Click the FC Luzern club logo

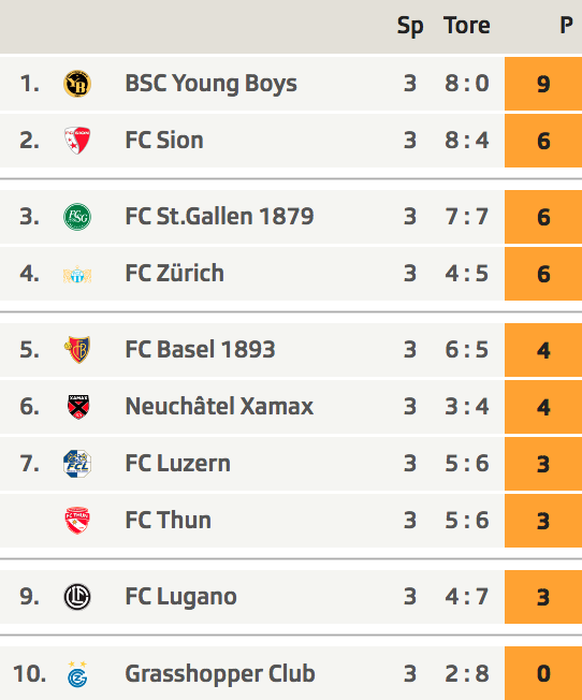click(77, 464)
